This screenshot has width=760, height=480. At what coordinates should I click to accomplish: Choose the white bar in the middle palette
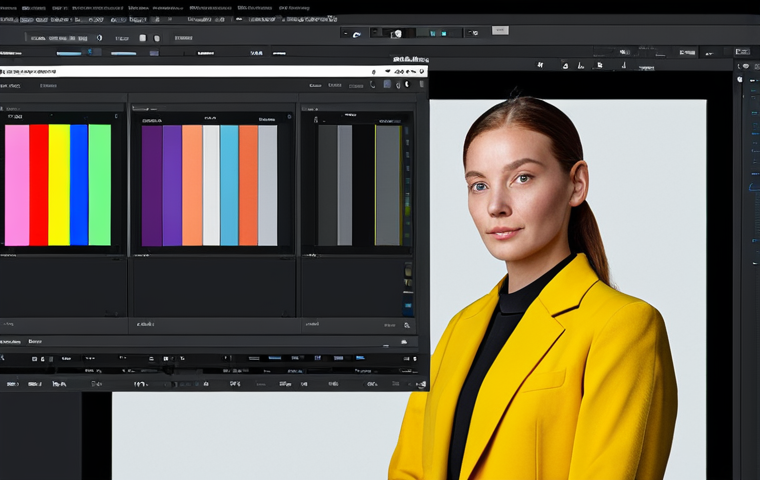[211, 186]
